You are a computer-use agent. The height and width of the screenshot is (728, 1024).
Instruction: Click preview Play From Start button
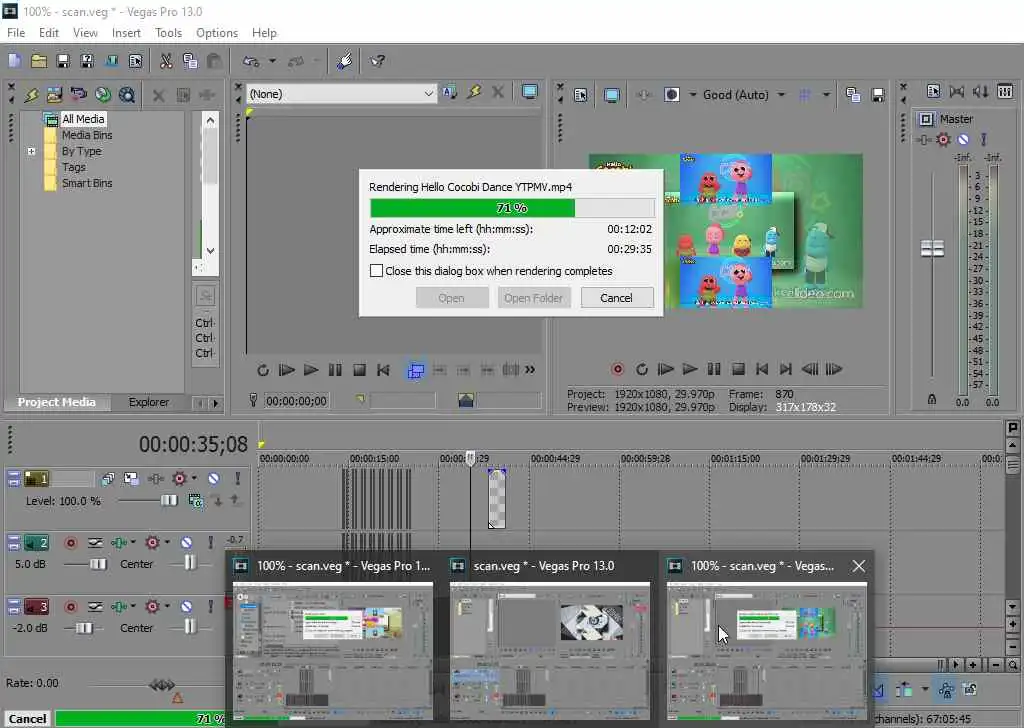pyautogui.click(x=665, y=370)
